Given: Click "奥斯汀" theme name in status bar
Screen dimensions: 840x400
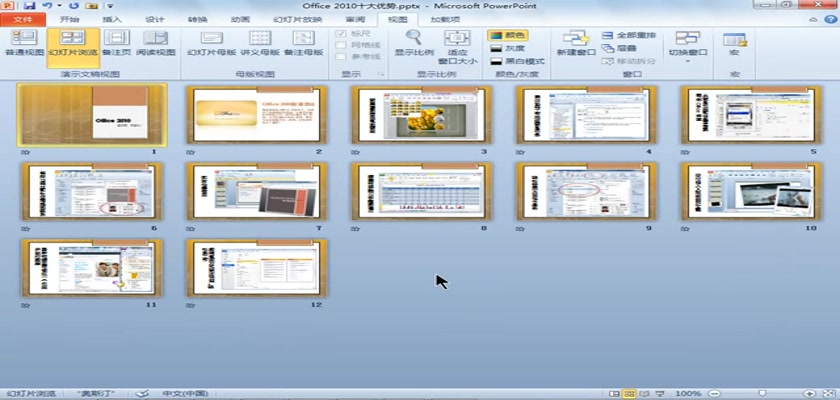Looking at the screenshot, I should click(95, 394).
